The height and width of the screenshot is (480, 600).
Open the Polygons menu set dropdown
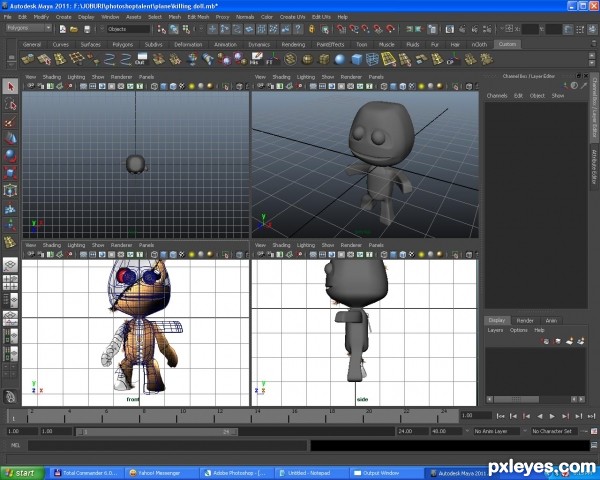pyautogui.click(x=29, y=28)
